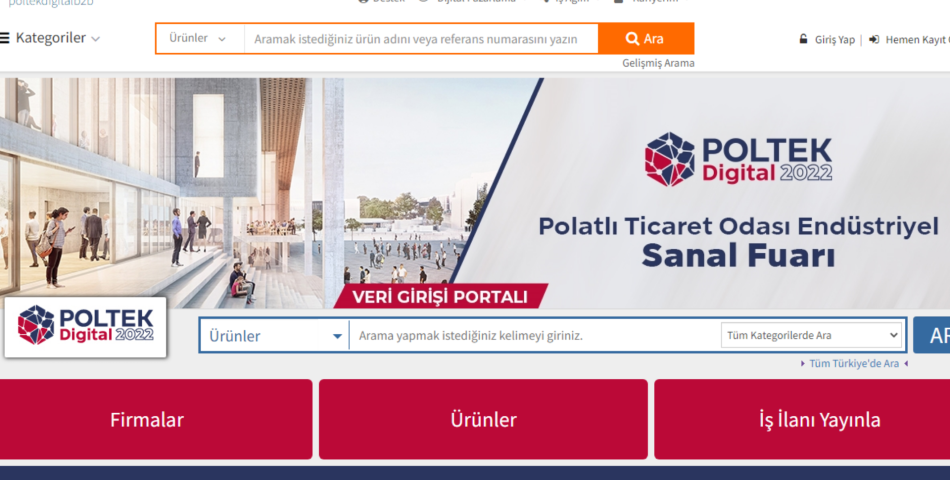Click the POLTEK Digital 2022 logo card
Image resolution: width=950 pixels, height=480 pixels.
click(x=85, y=327)
